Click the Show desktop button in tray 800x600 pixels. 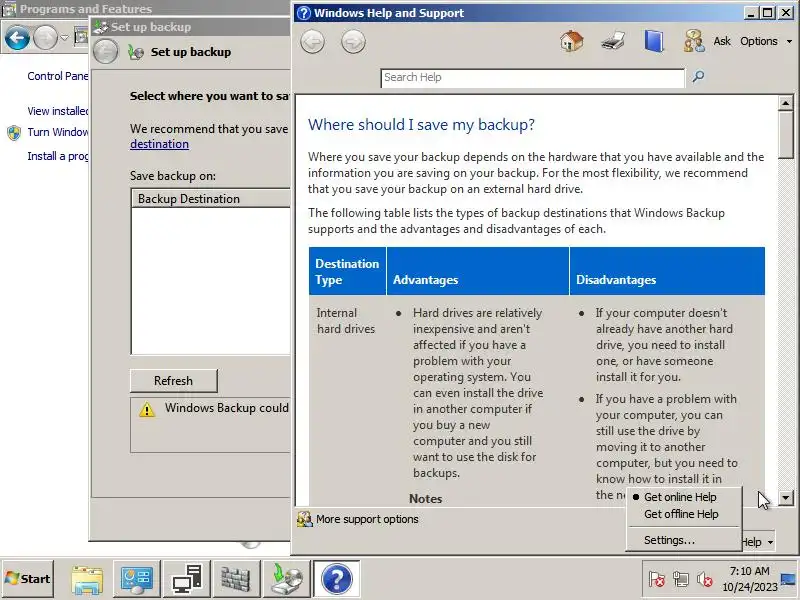[x=790, y=579]
